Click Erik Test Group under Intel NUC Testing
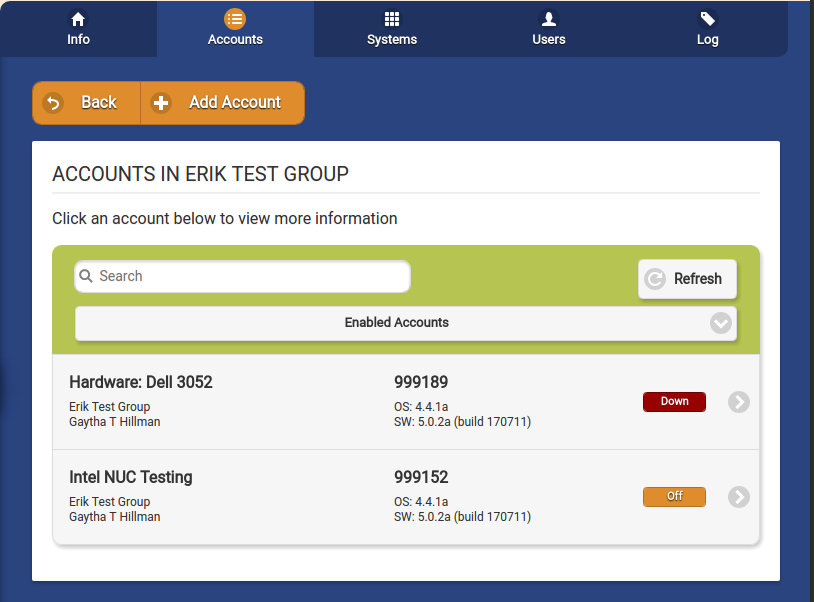 point(110,502)
